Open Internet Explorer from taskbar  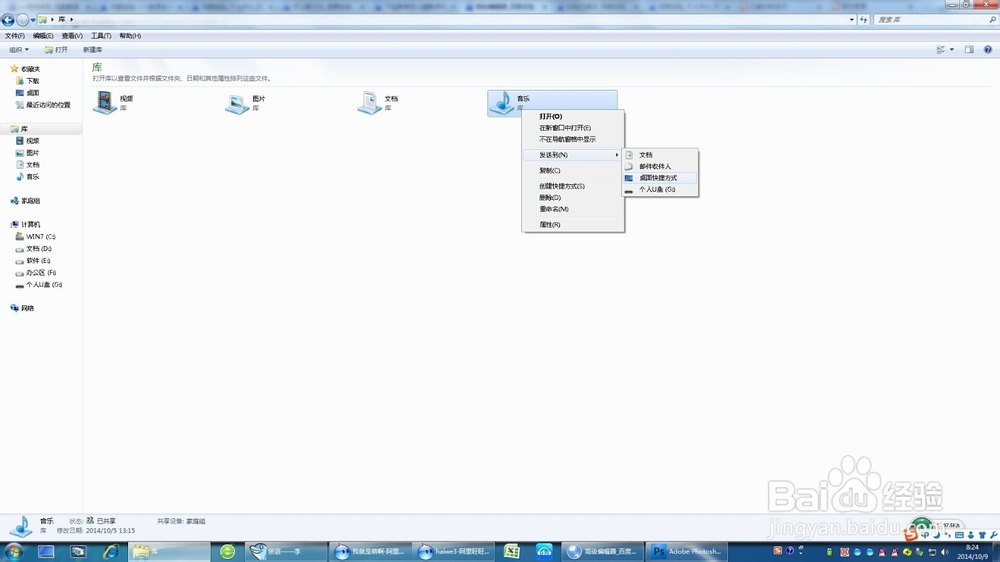pos(110,552)
